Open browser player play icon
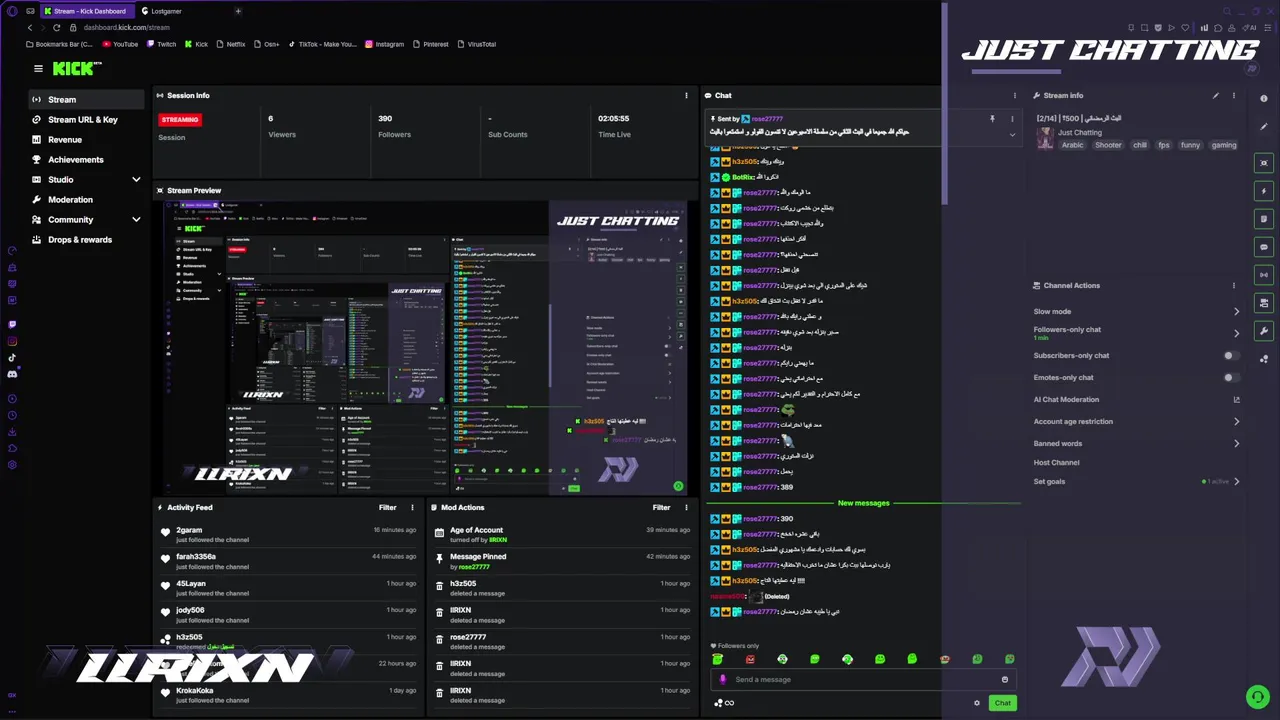The height and width of the screenshot is (720, 1280). coord(1172,27)
